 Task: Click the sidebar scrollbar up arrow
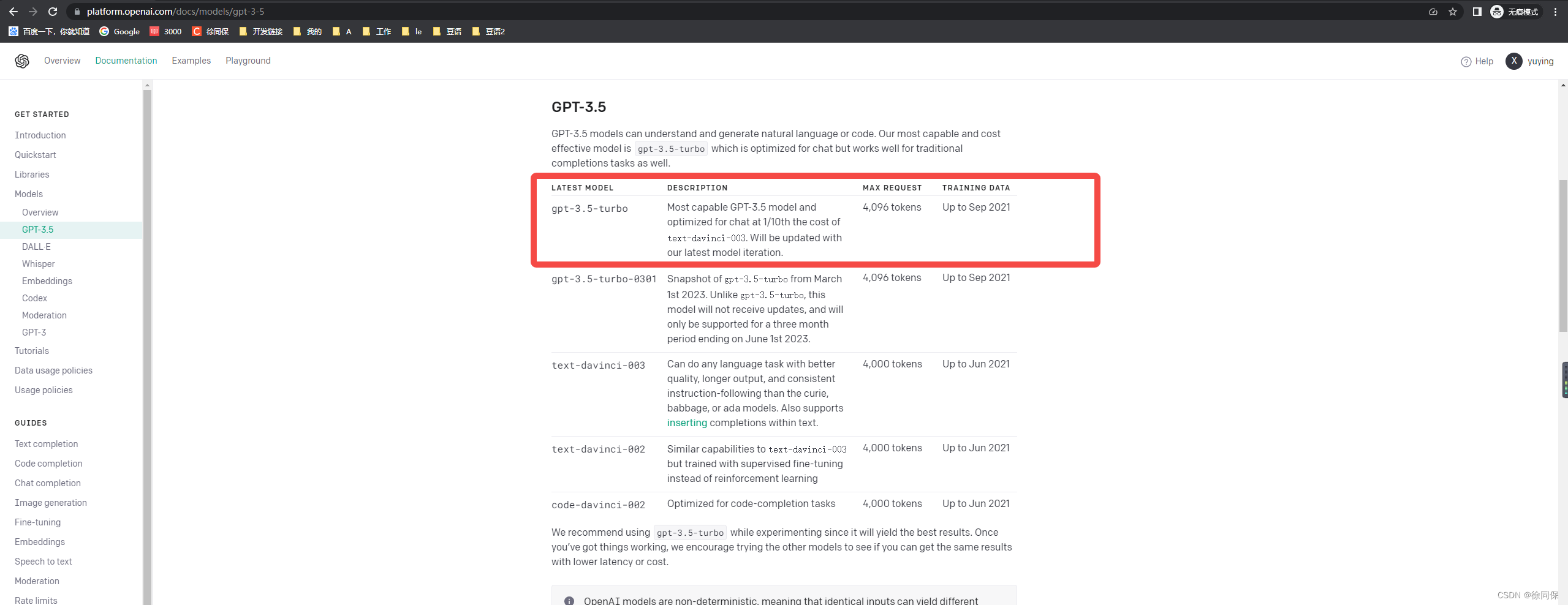[x=147, y=85]
